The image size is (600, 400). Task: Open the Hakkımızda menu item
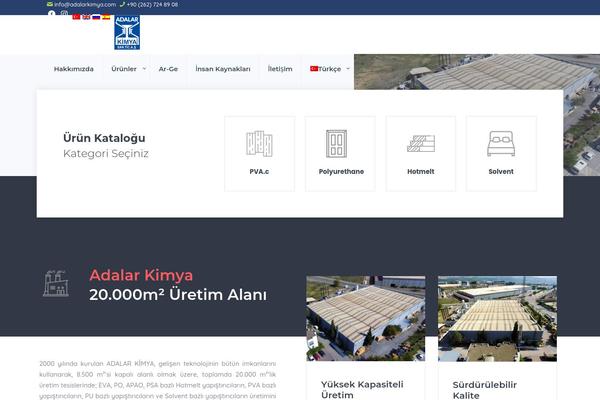(73, 69)
